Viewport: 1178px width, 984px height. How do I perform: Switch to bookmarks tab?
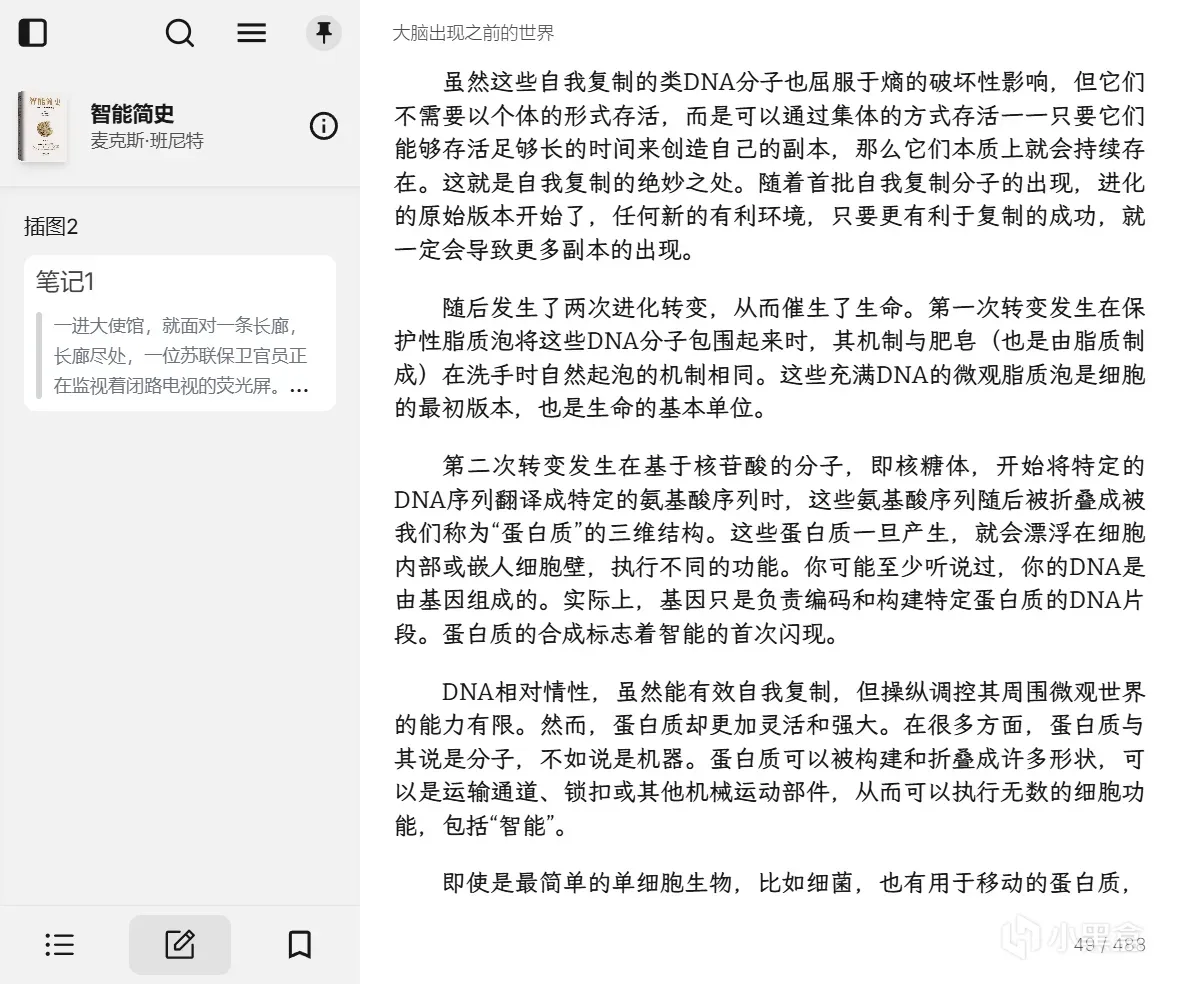[x=300, y=944]
